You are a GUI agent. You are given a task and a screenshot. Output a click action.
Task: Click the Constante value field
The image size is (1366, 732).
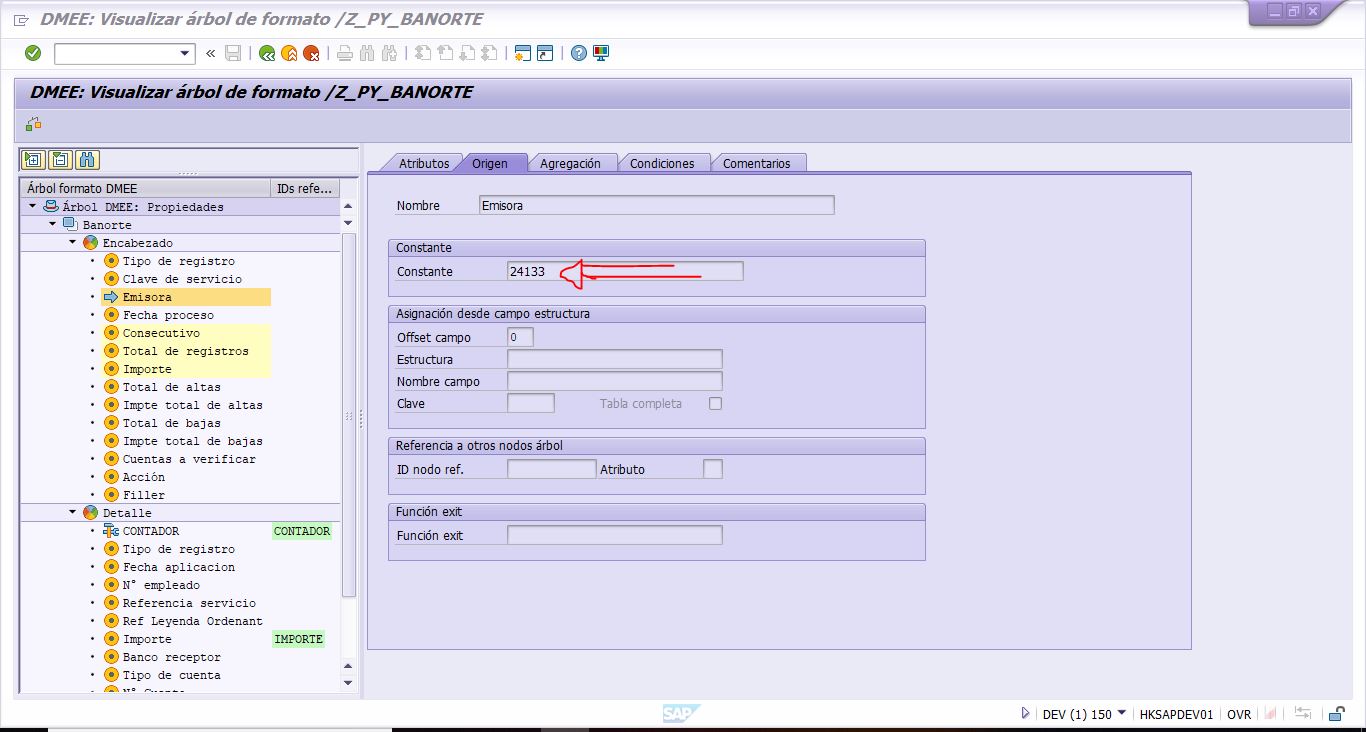[625, 271]
